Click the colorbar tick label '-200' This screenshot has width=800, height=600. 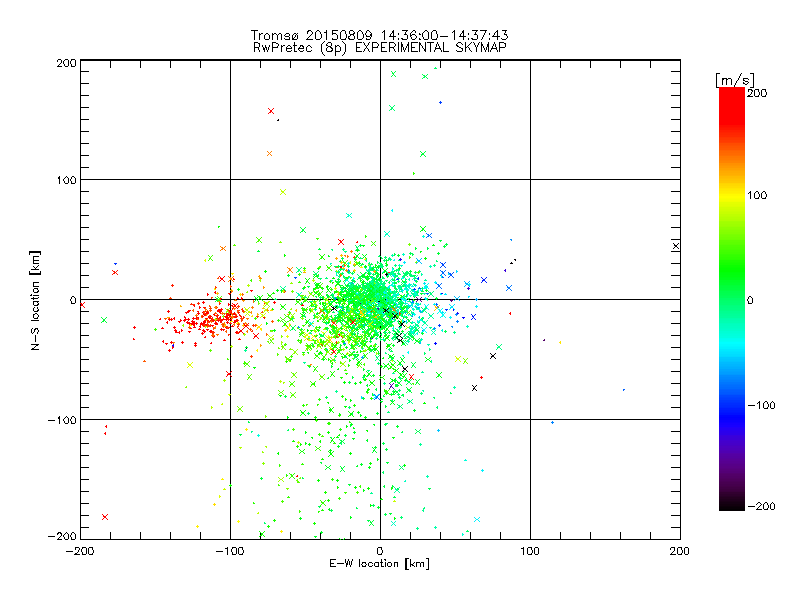coord(761,506)
